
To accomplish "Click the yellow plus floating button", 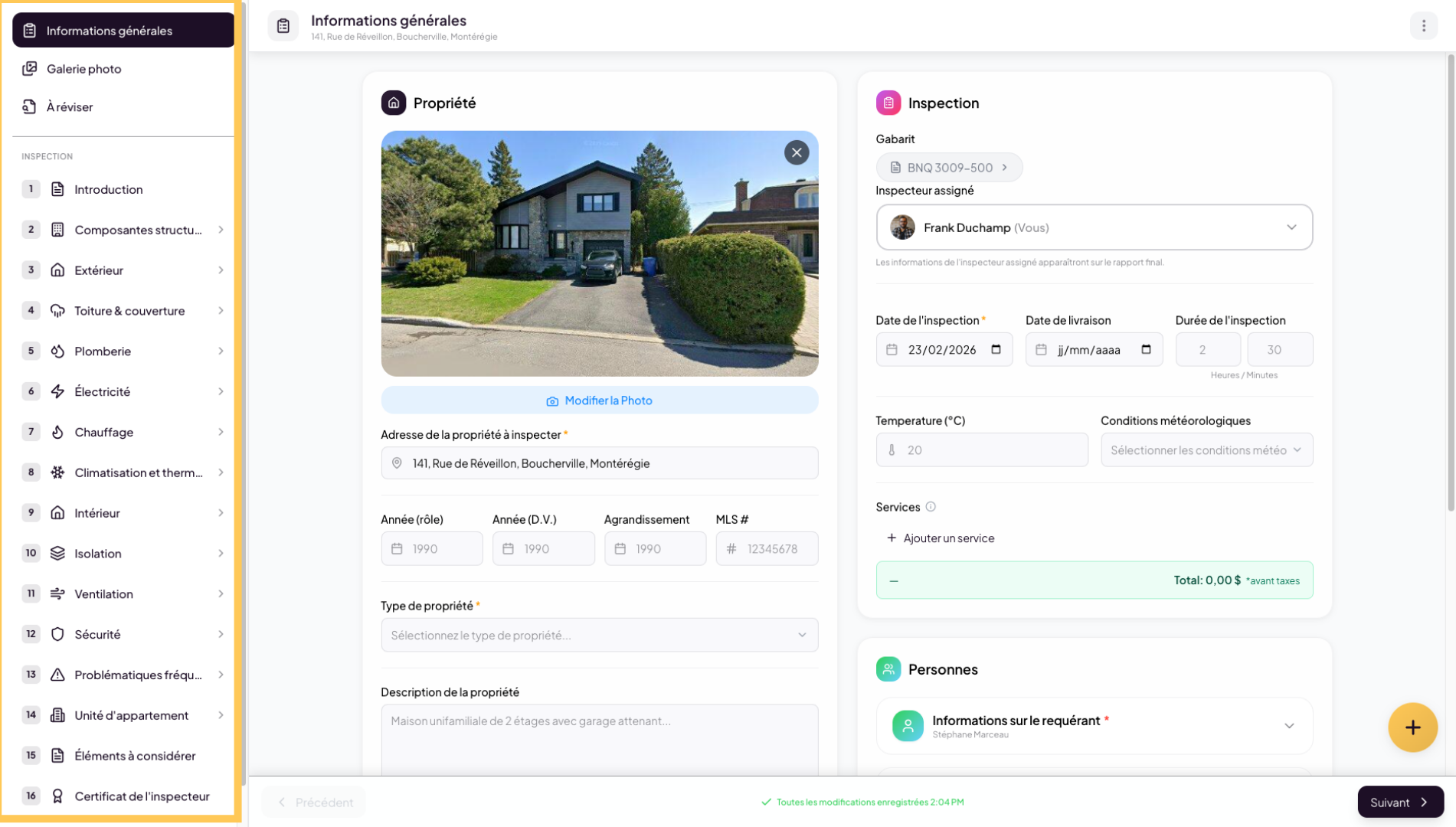I will [x=1412, y=727].
